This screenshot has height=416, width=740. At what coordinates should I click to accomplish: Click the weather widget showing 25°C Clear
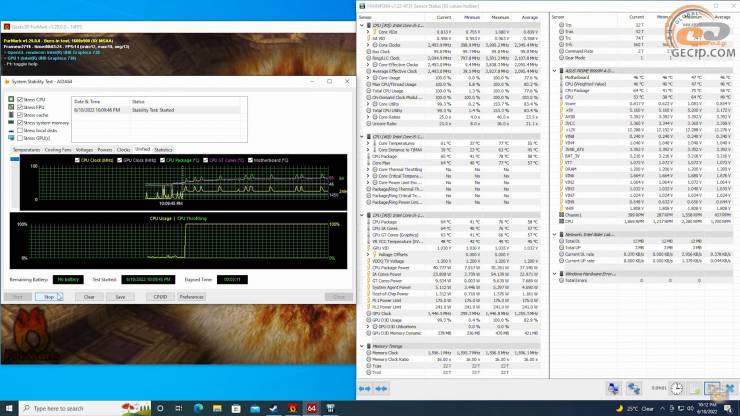point(635,408)
